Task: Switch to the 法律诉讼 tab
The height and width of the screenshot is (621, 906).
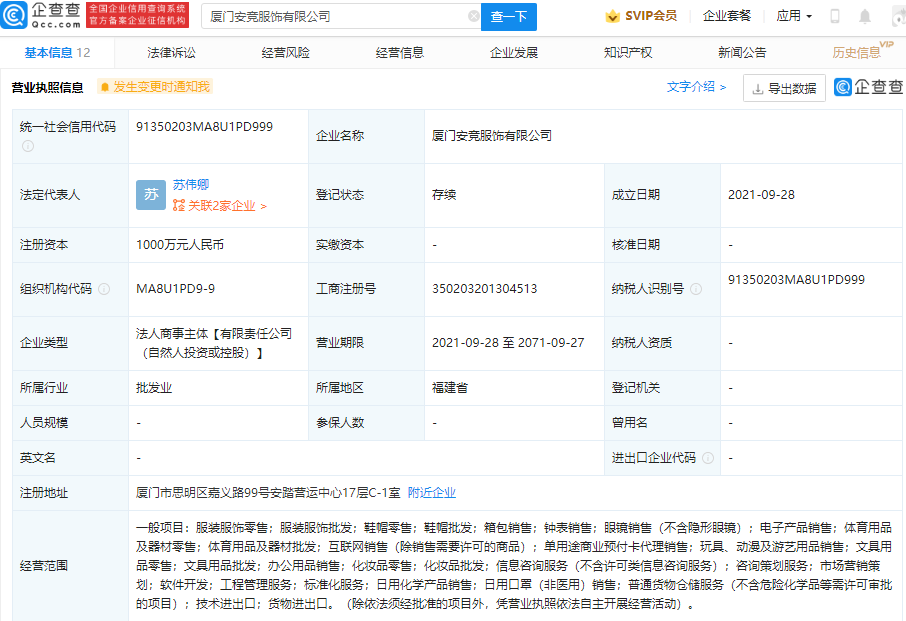Action: pos(171,53)
